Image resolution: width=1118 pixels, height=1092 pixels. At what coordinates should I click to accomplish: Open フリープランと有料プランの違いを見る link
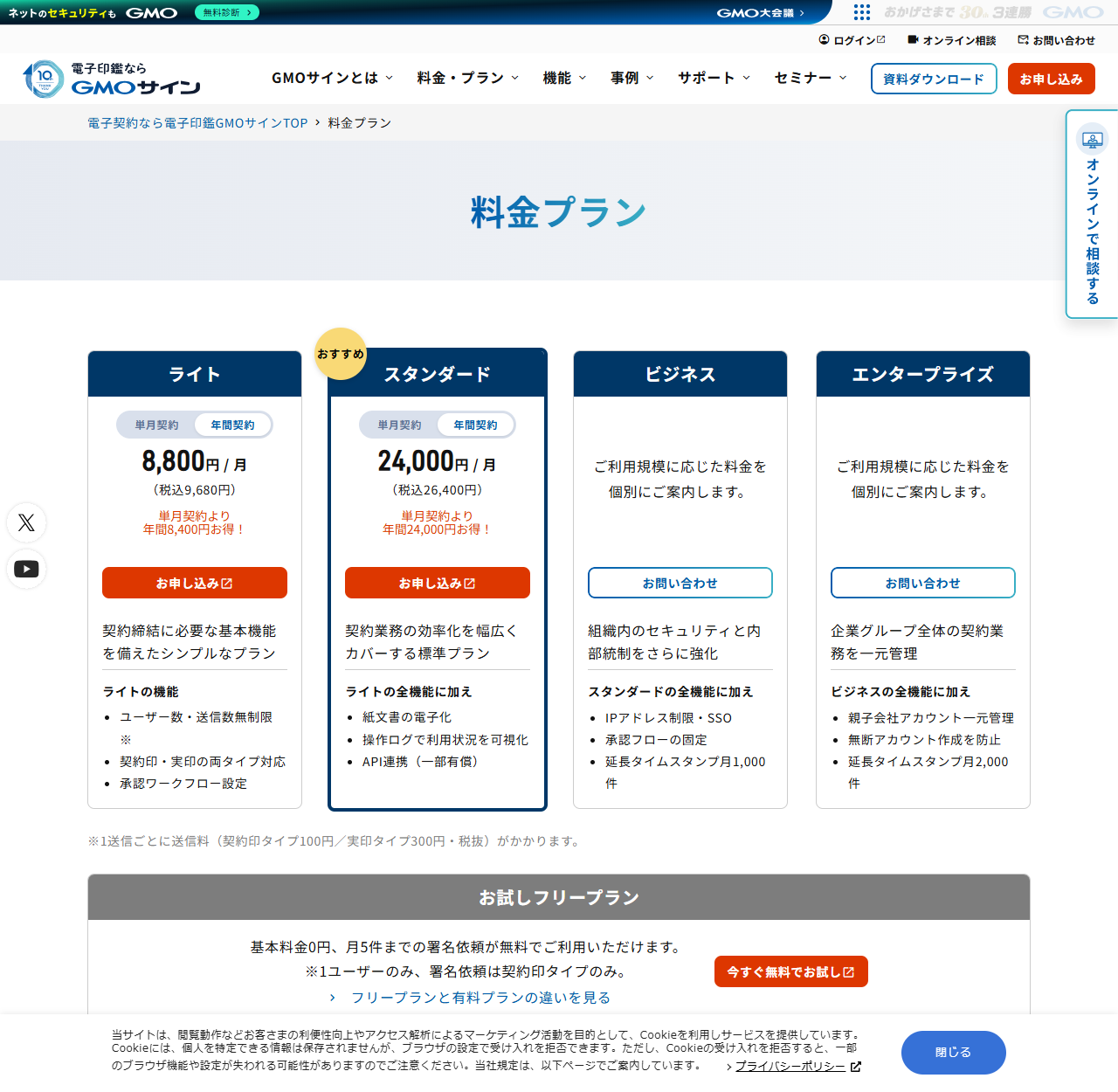pos(471,998)
